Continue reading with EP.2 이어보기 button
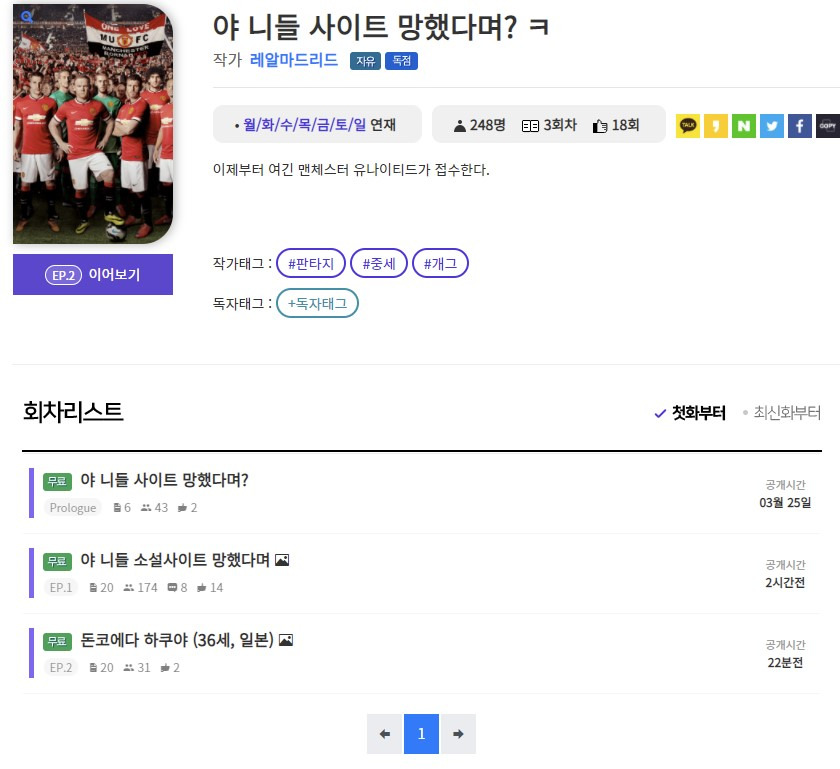 [x=93, y=275]
